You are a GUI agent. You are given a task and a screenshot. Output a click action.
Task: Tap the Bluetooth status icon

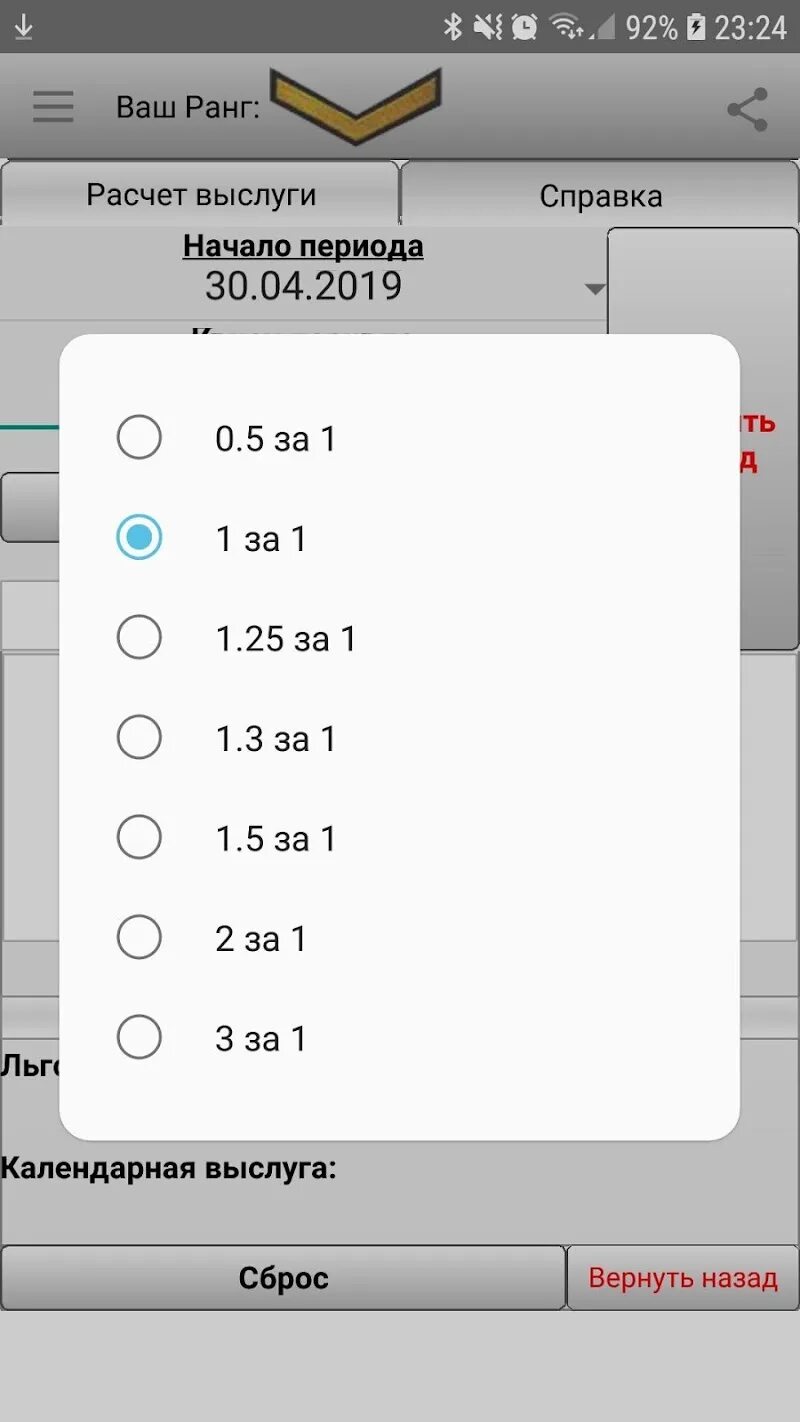(453, 27)
